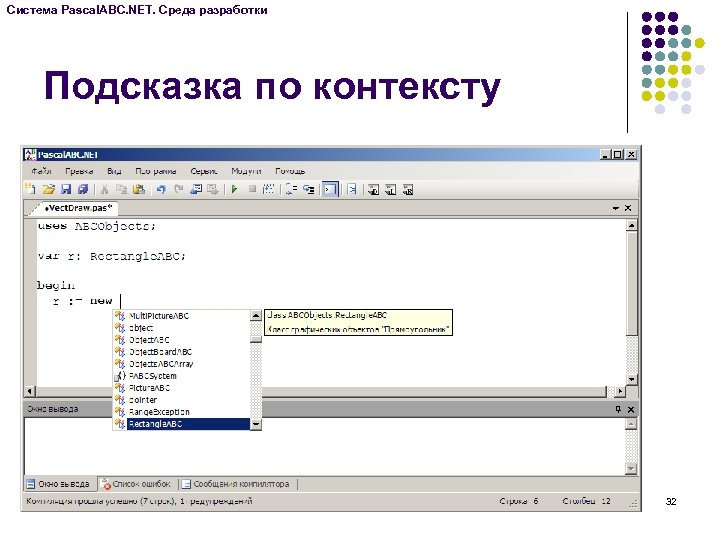
Task: Create a new file via toolbar icon
Action: (30, 189)
